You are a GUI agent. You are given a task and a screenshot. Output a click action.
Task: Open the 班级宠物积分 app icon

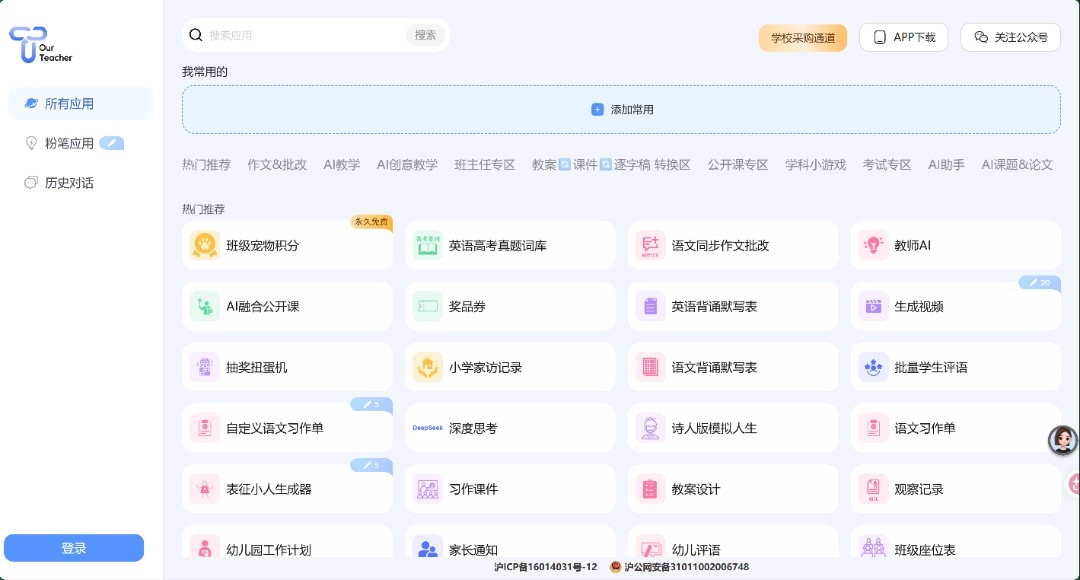(205, 245)
